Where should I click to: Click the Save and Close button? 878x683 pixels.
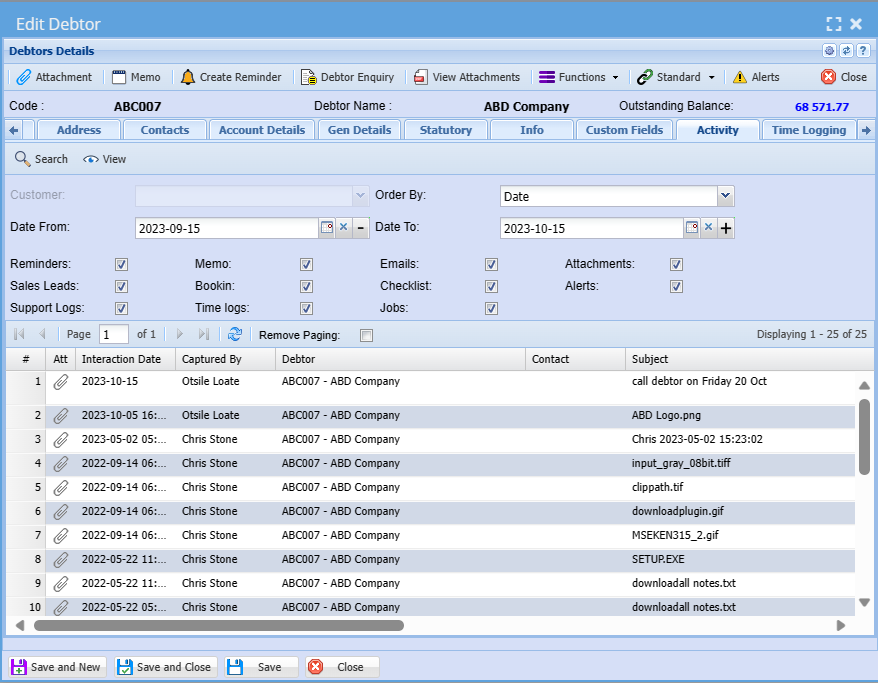tap(165, 667)
